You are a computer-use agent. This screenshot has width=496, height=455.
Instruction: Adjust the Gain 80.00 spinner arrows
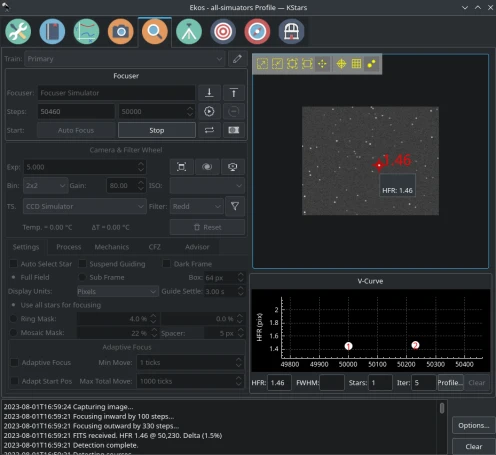141,185
